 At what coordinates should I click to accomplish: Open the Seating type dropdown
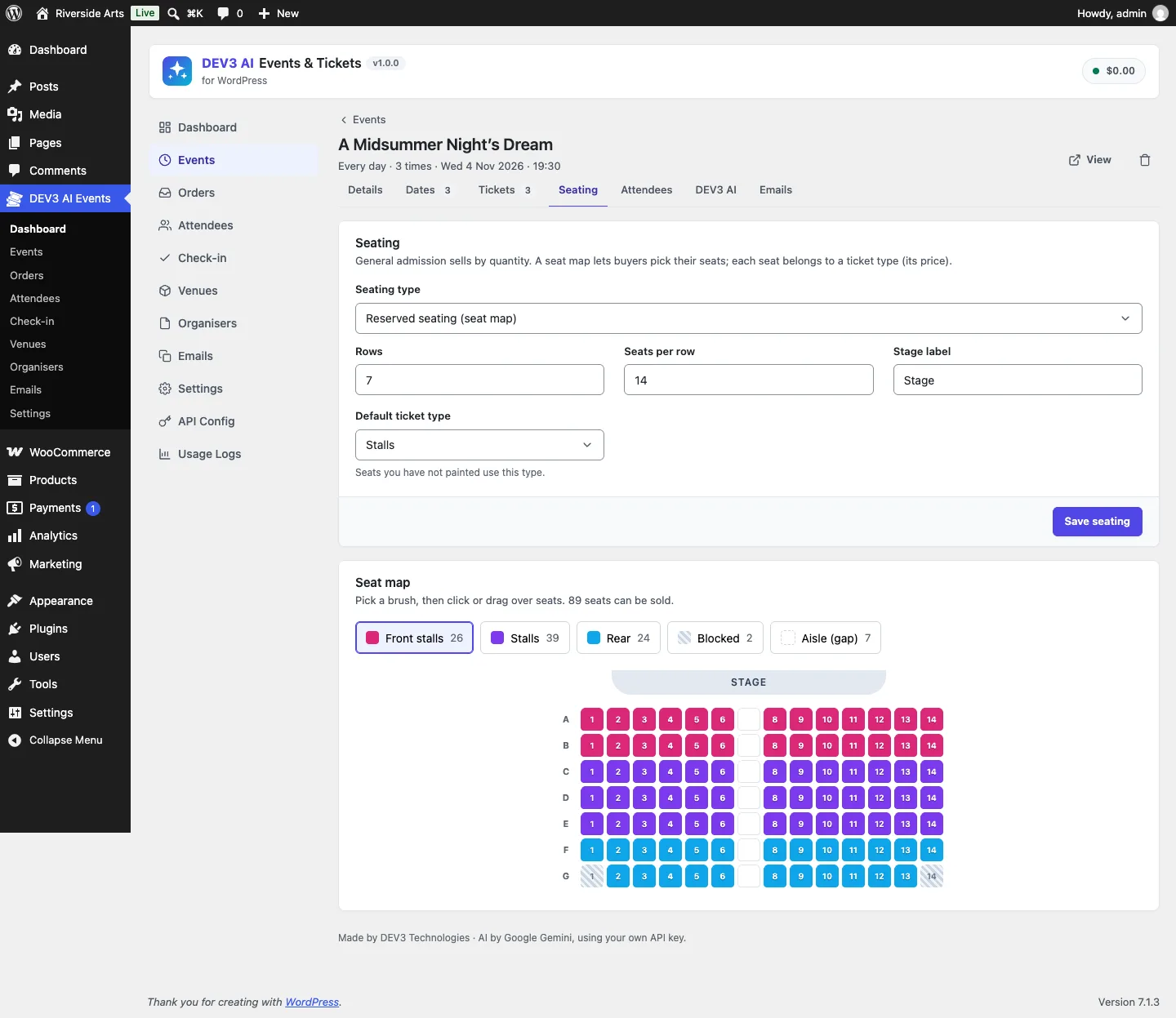pyautogui.click(x=749, y=318)
